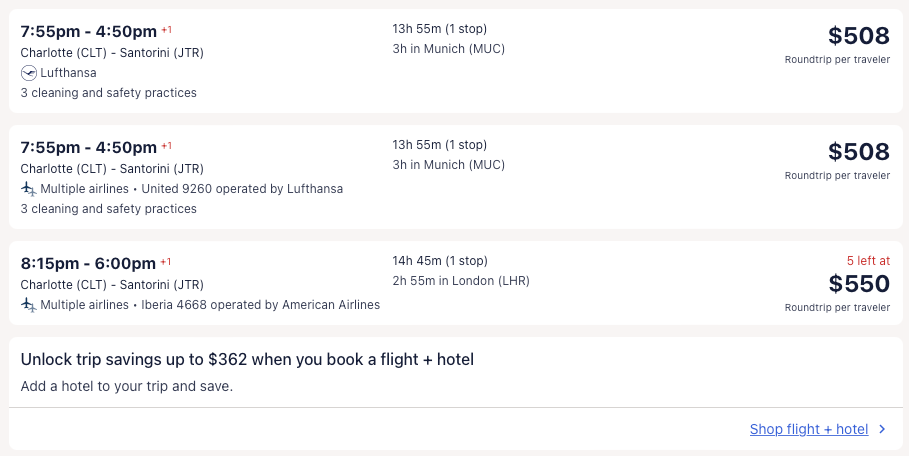Click "Roundtrip per traveler" under the $550 price
The height and width of the screenshot is (456, 909).
coord(837,307)
